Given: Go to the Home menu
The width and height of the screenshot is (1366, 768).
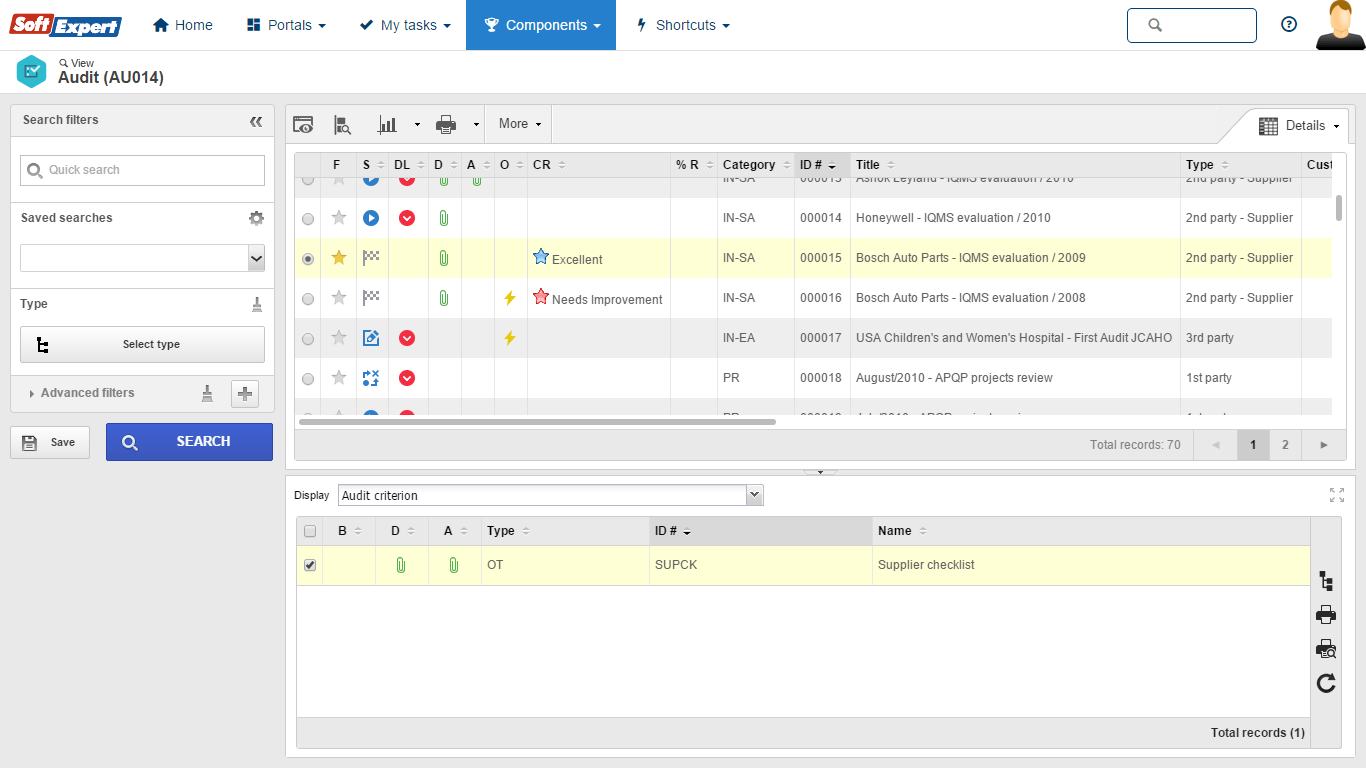Looking at the screenshot, I should [x=183, y=25].
